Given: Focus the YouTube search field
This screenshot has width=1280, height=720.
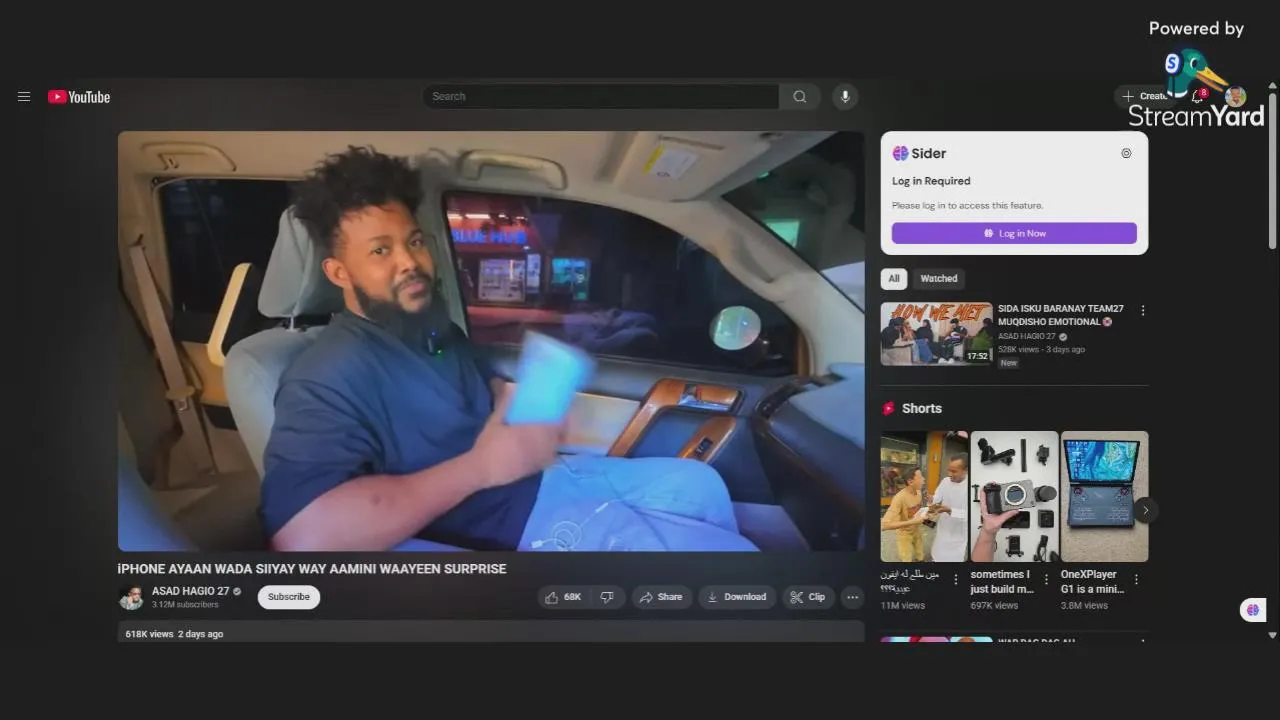Looking at the screenshot, I should coord(601,96).
